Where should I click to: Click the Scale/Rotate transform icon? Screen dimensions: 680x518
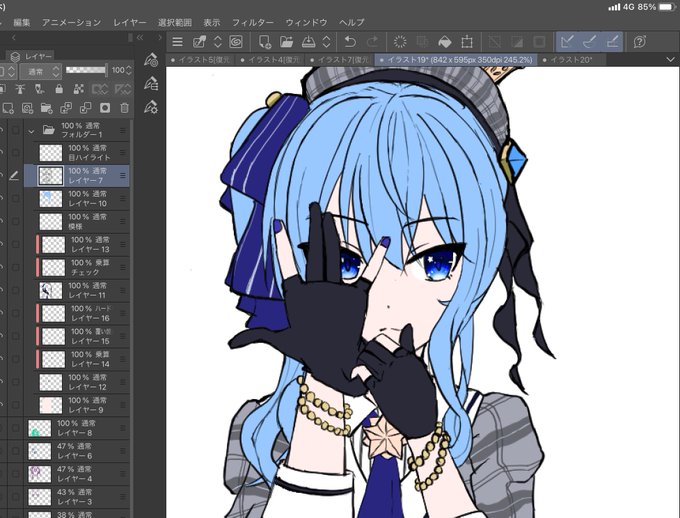[x=467, y=42]
